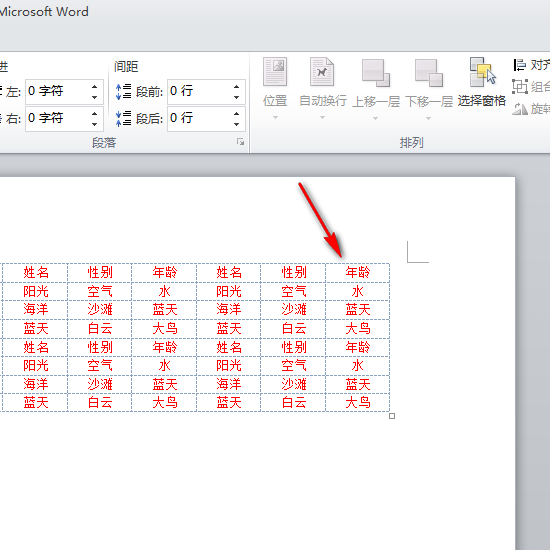The width and height of the screenshot is (550, 550).
Task: Expand the 下移一层 dropdown arrow
Action: point(428,118)
